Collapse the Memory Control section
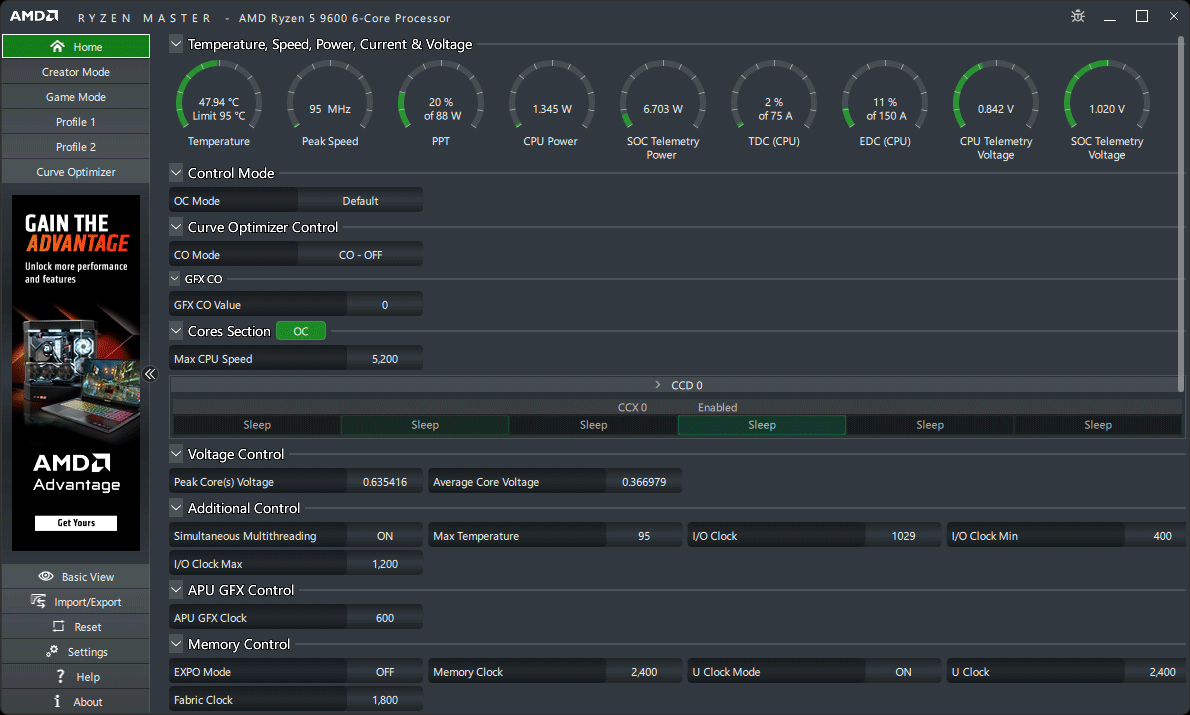Viewport: 1190px width, 715px height. [176, 644]
